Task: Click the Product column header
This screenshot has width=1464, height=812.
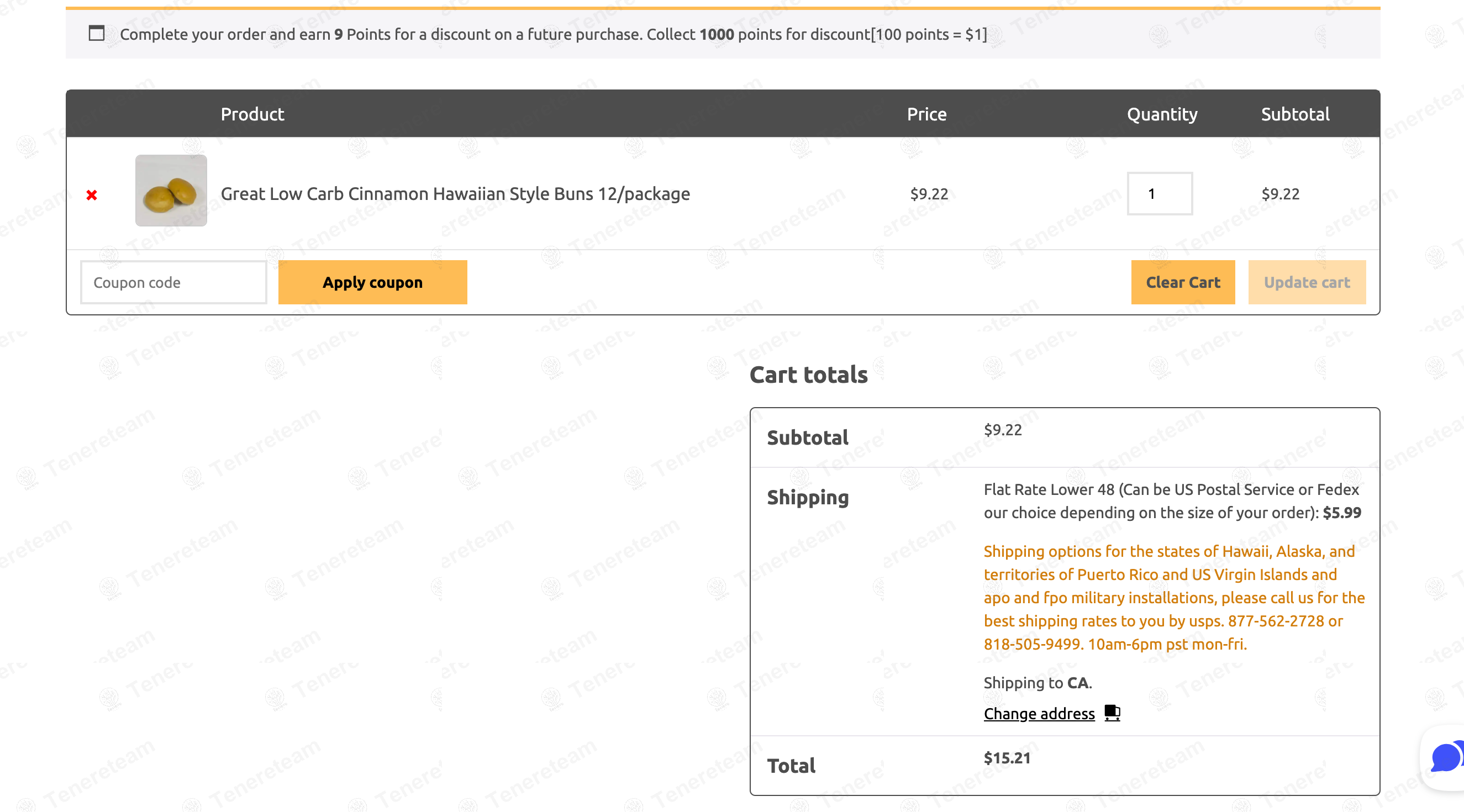Action: point(252,114)
